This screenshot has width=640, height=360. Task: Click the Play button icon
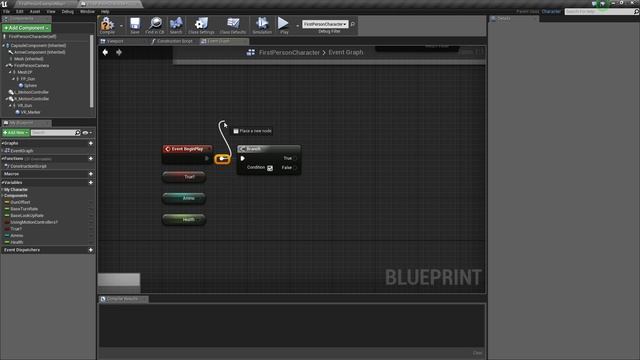pos(283,24)
